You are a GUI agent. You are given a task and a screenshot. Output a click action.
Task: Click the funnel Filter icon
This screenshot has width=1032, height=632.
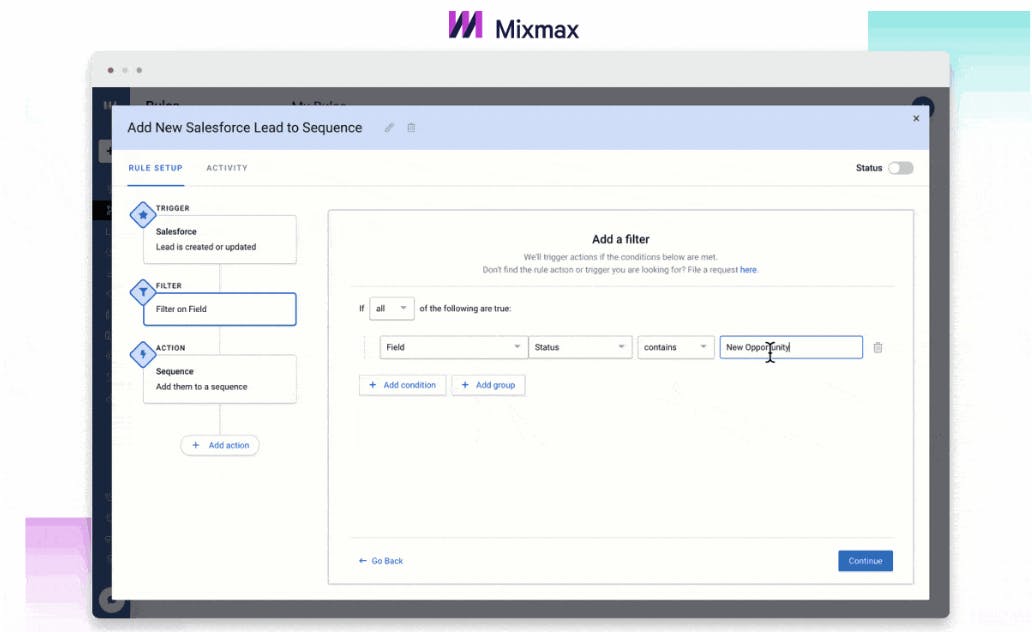pos(141,292)
